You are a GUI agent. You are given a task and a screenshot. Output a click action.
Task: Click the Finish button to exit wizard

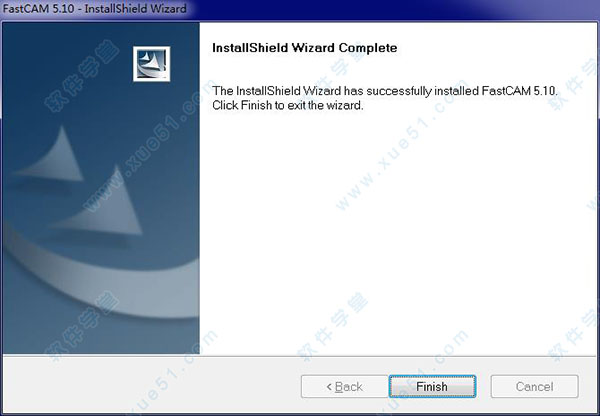[x=432, y=387]
